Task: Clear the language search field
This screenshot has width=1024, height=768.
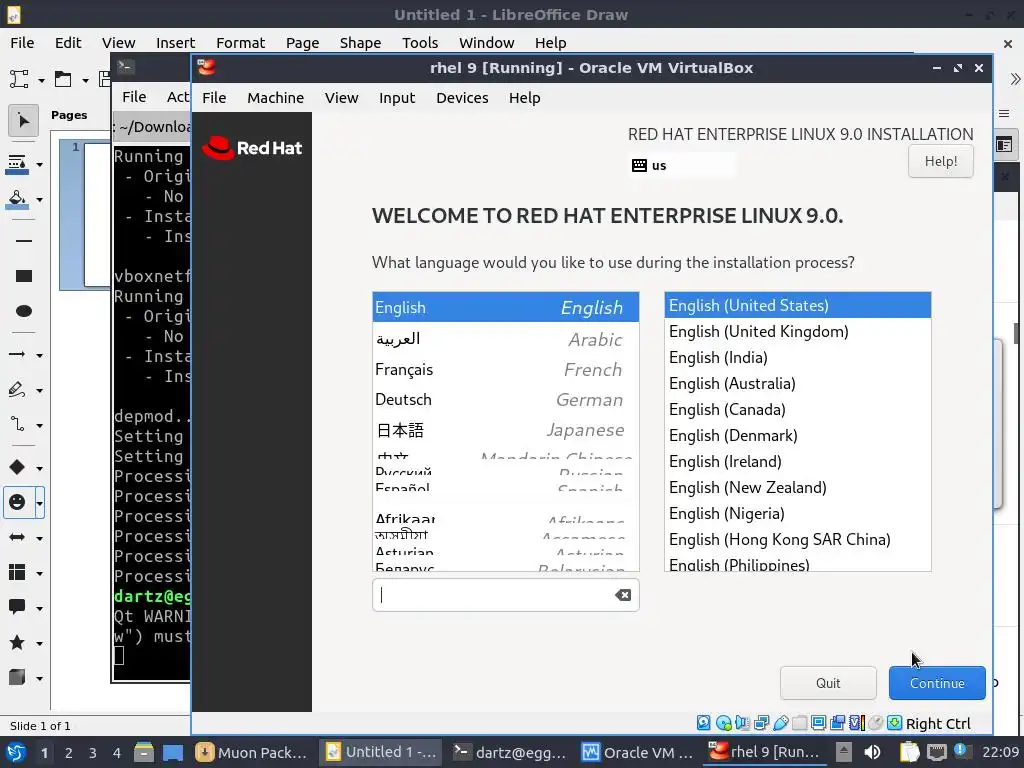Action: 623,595
